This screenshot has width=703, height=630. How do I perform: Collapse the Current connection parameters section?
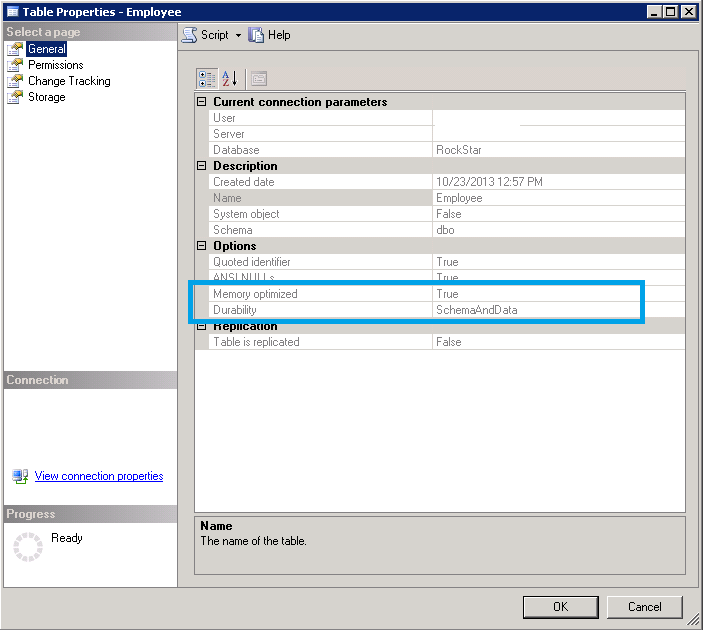point(202,102)
